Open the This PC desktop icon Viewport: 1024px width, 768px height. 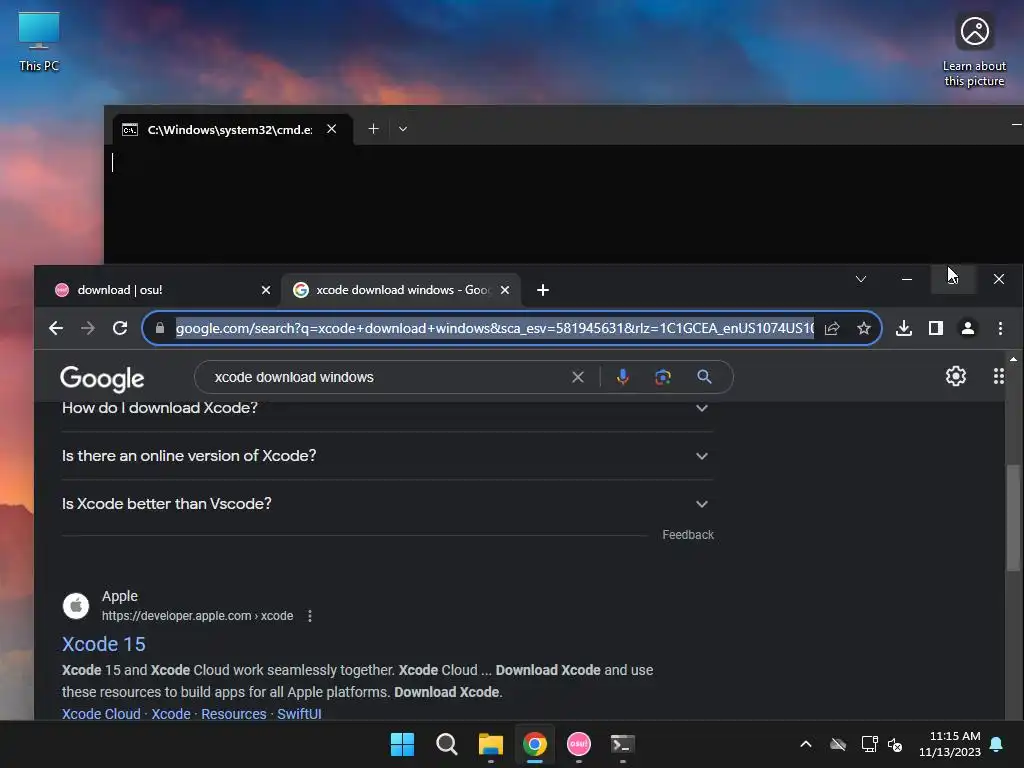click(x=39, y=41)
